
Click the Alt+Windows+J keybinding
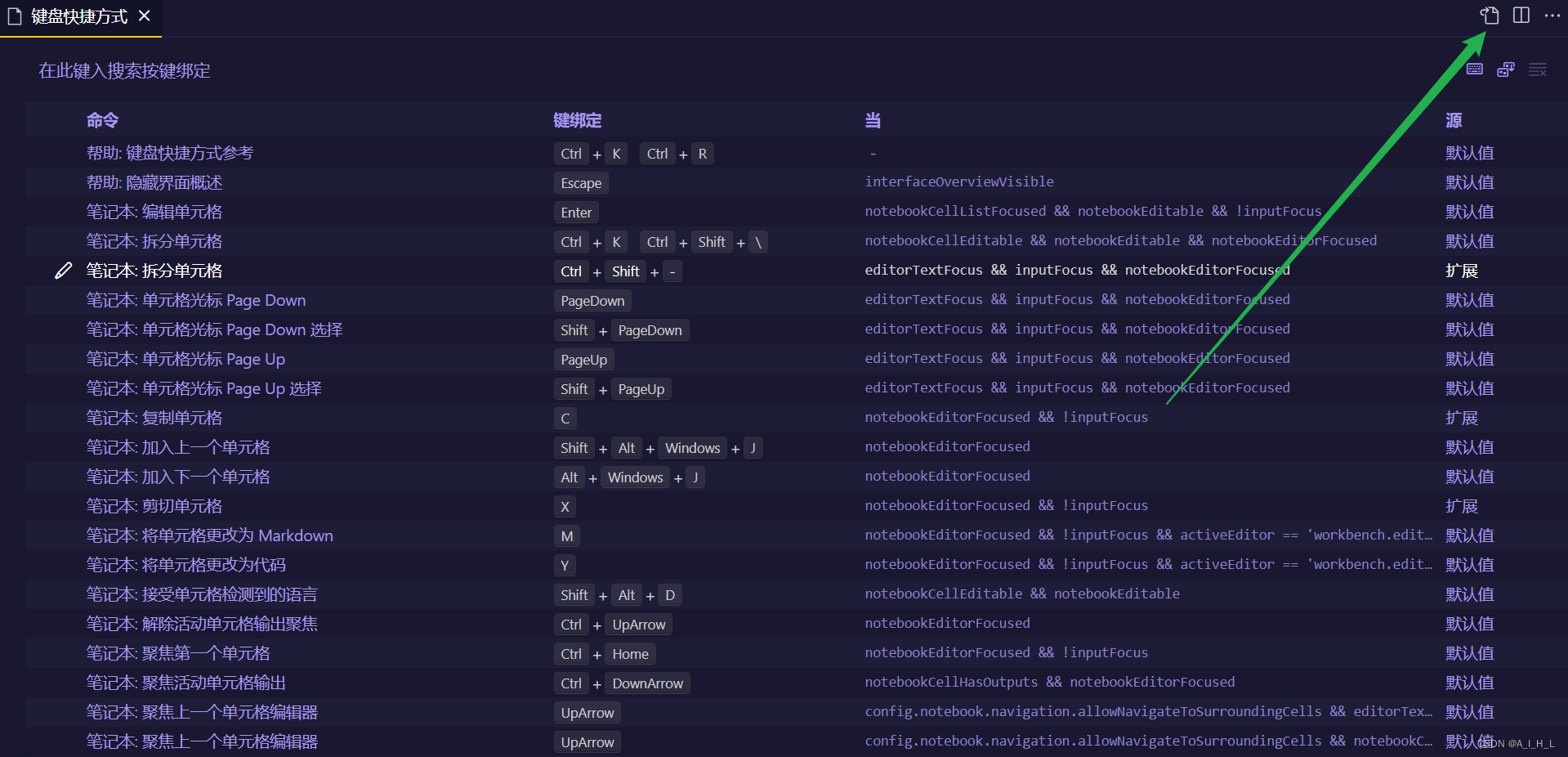[629, 477]
